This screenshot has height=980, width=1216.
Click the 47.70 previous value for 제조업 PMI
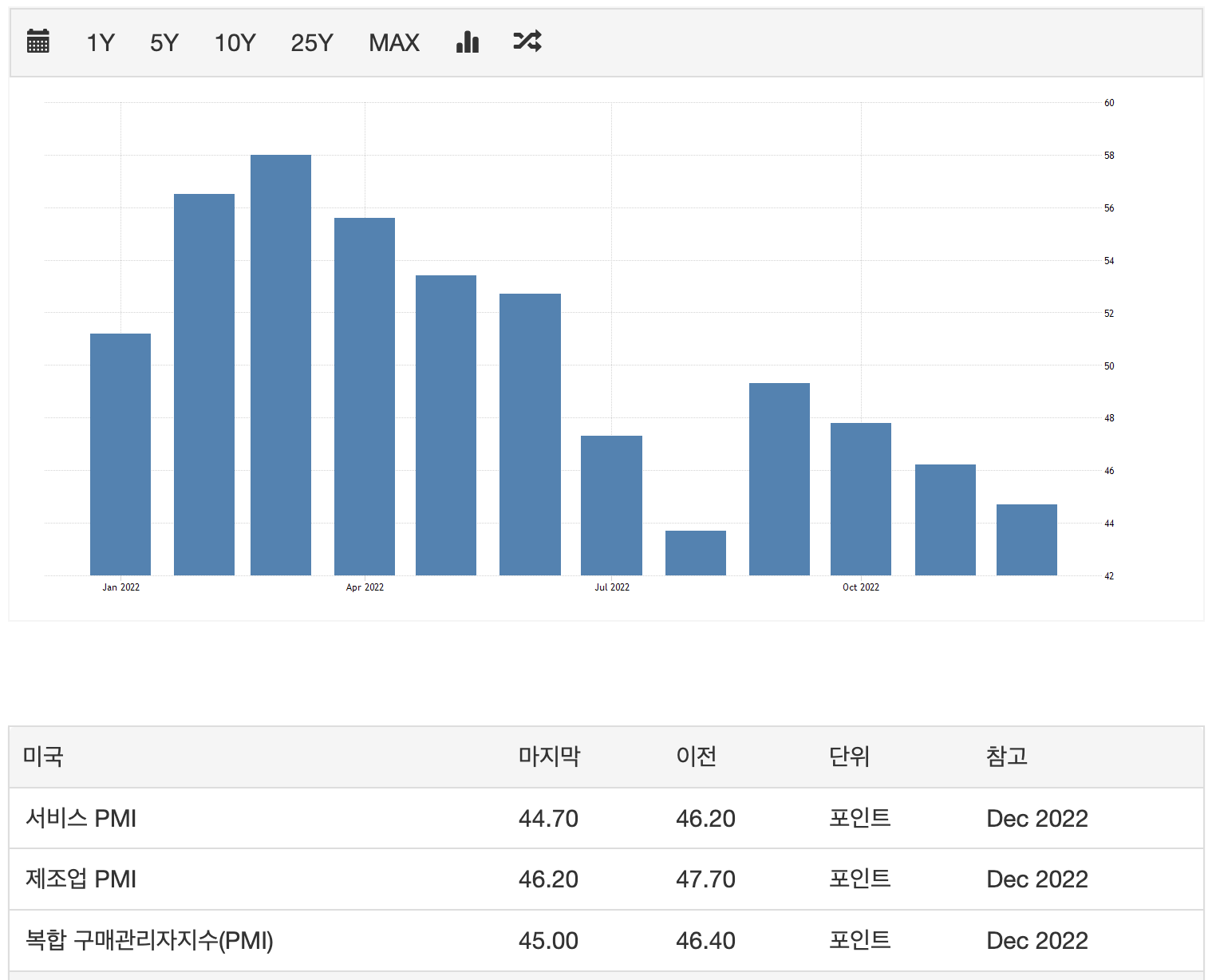coord(705,879)
